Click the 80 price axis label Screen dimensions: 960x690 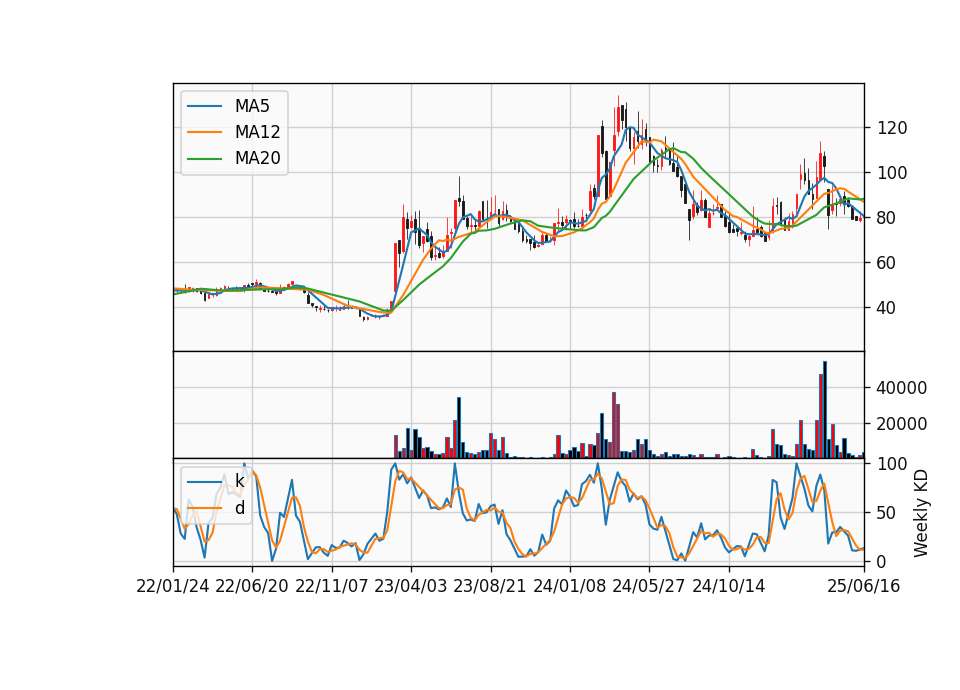(886, 218)
